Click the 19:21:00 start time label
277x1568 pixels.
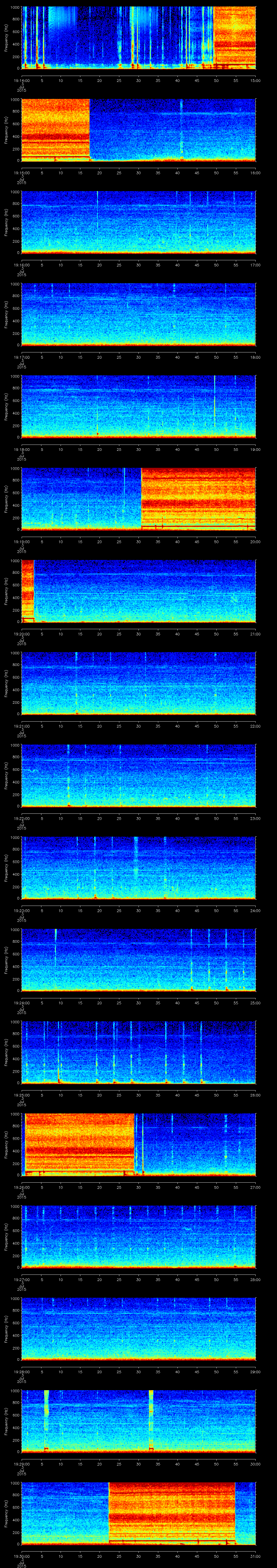22,726
